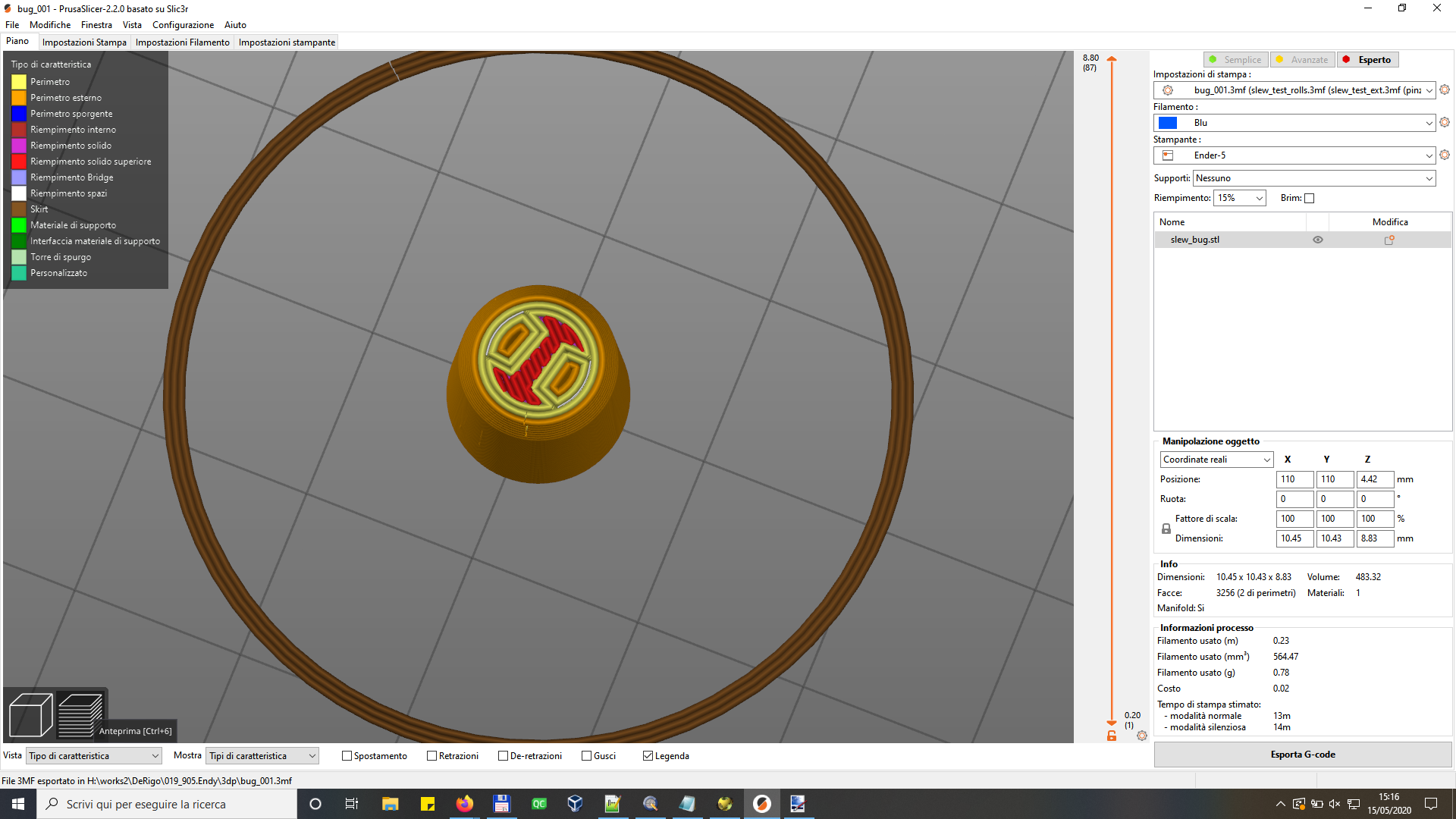Image resolution: width=1456 pixels, height=819 pixels.
Task: Click the Windows Start button
Action: 18,804
